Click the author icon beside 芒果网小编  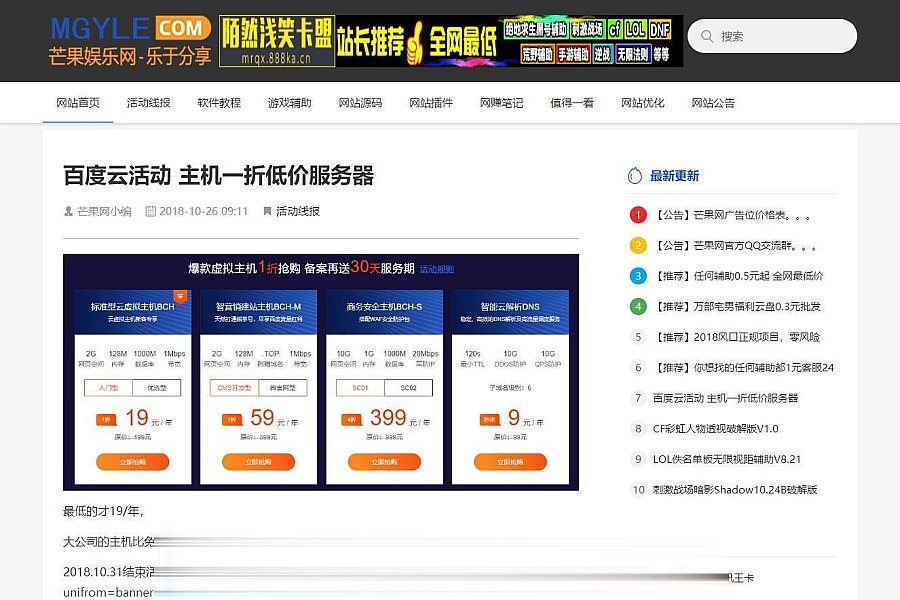pyautogui.click(x=68, y=211)
